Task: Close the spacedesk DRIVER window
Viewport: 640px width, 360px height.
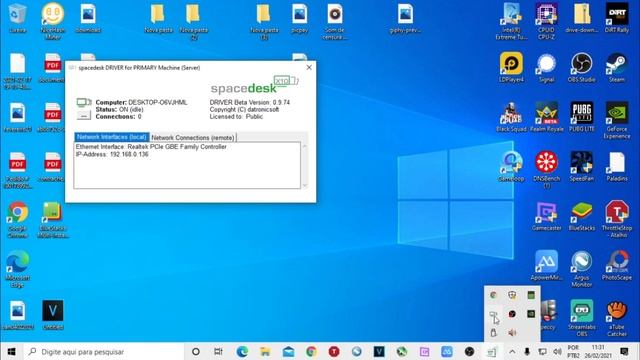Action: 309,67
